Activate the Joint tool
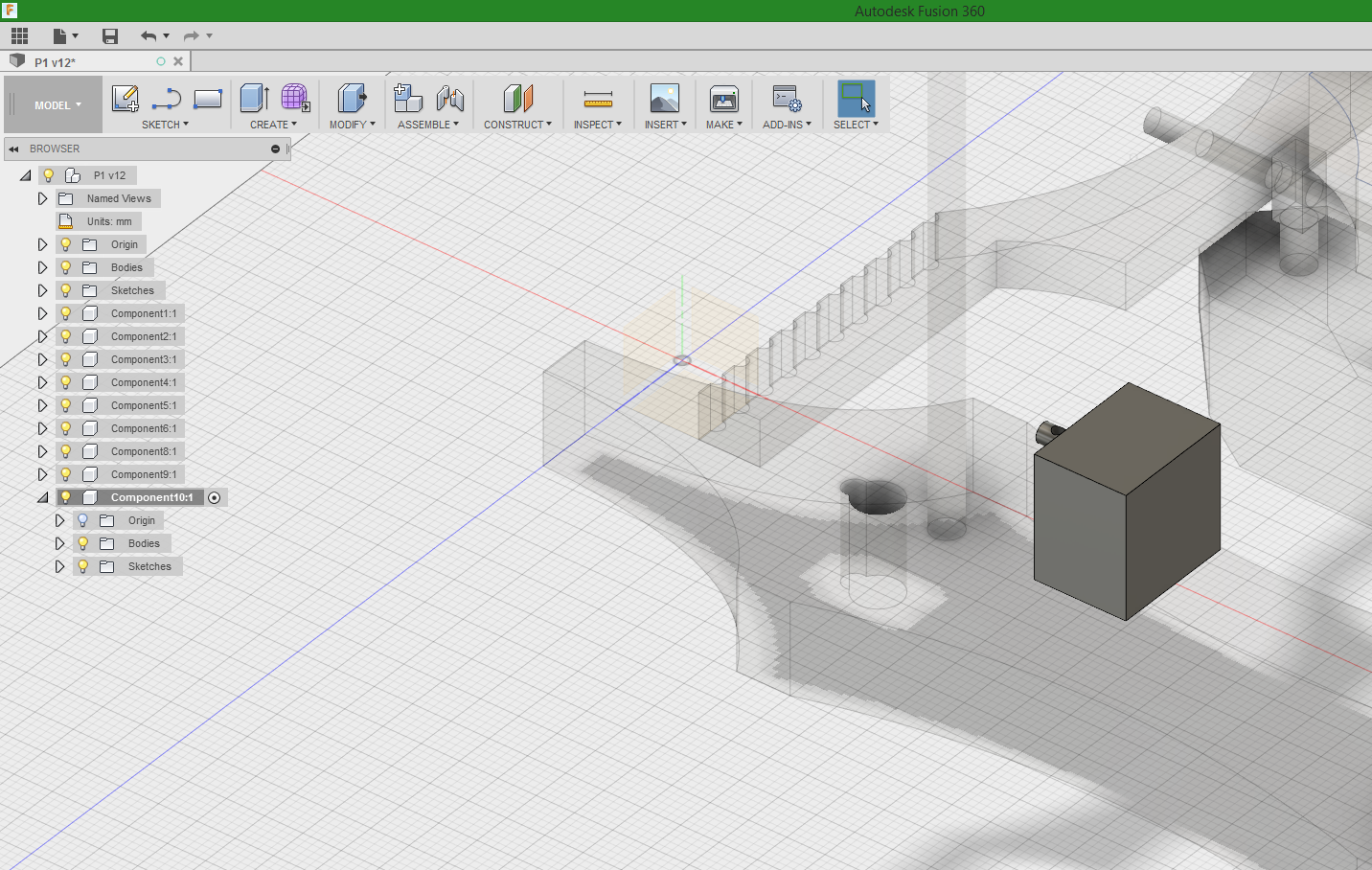 click(450, 98)
